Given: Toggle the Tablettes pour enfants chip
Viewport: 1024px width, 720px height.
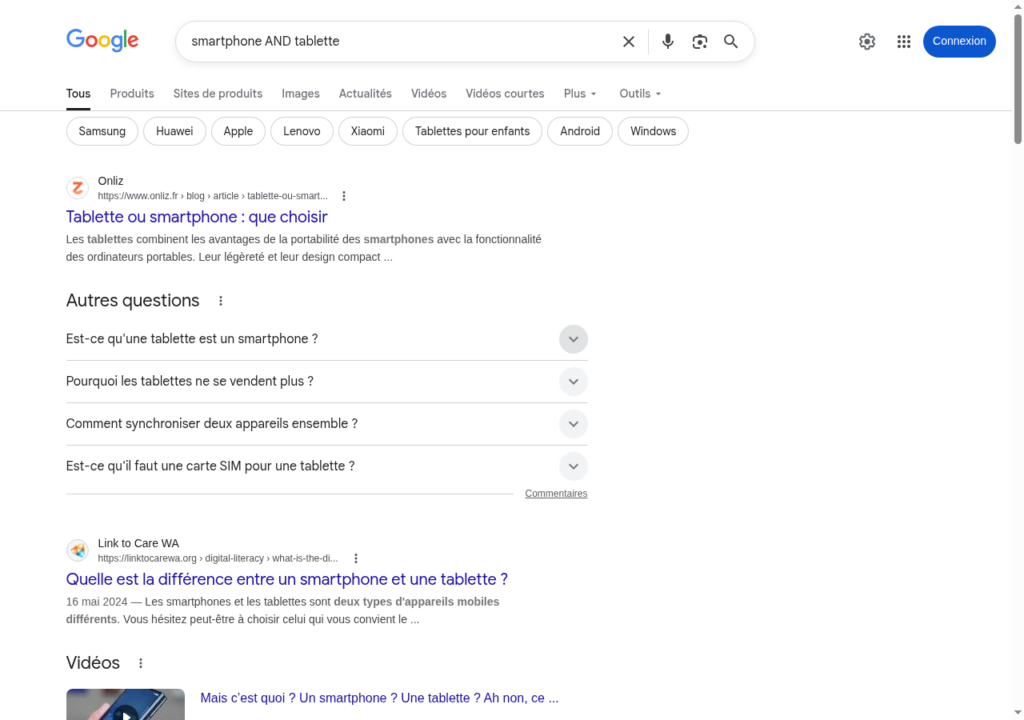Looking at the screenshot, I should [472, 131].
